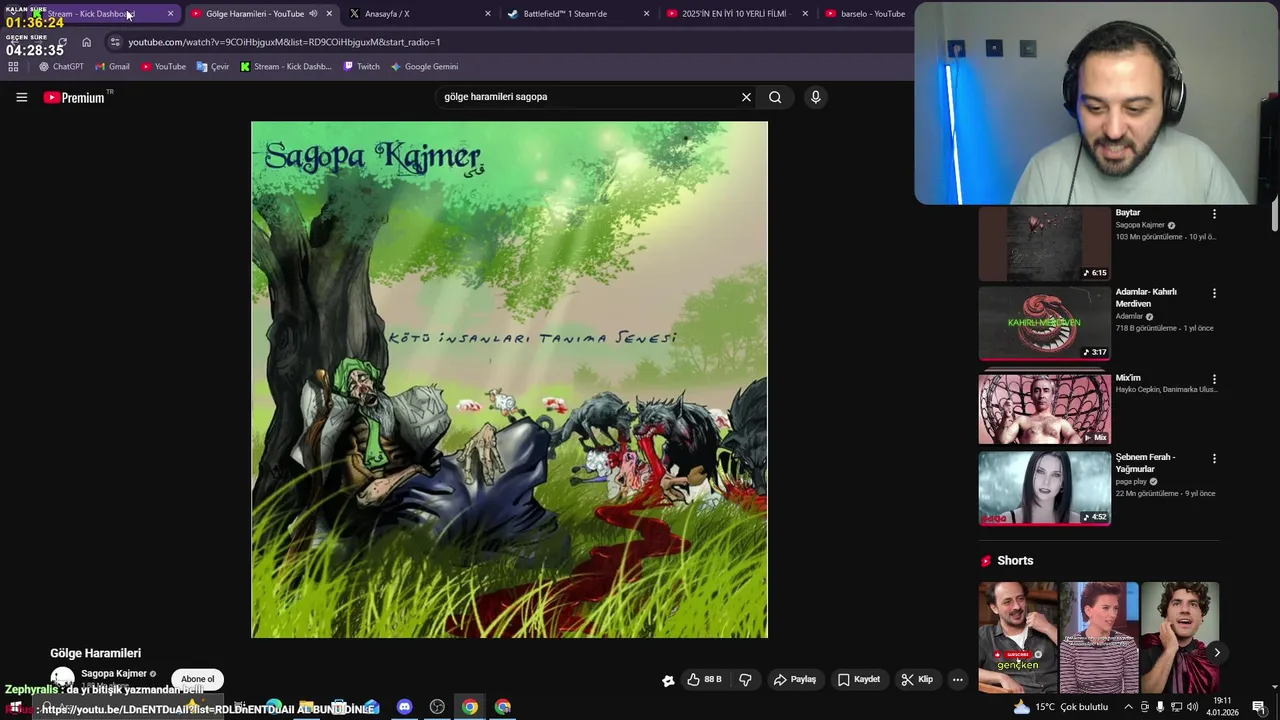Switch to barselo - YouTube tab
Viewport: 1280px width, 720px height.
pyautogui.click(x=866, y=14)
